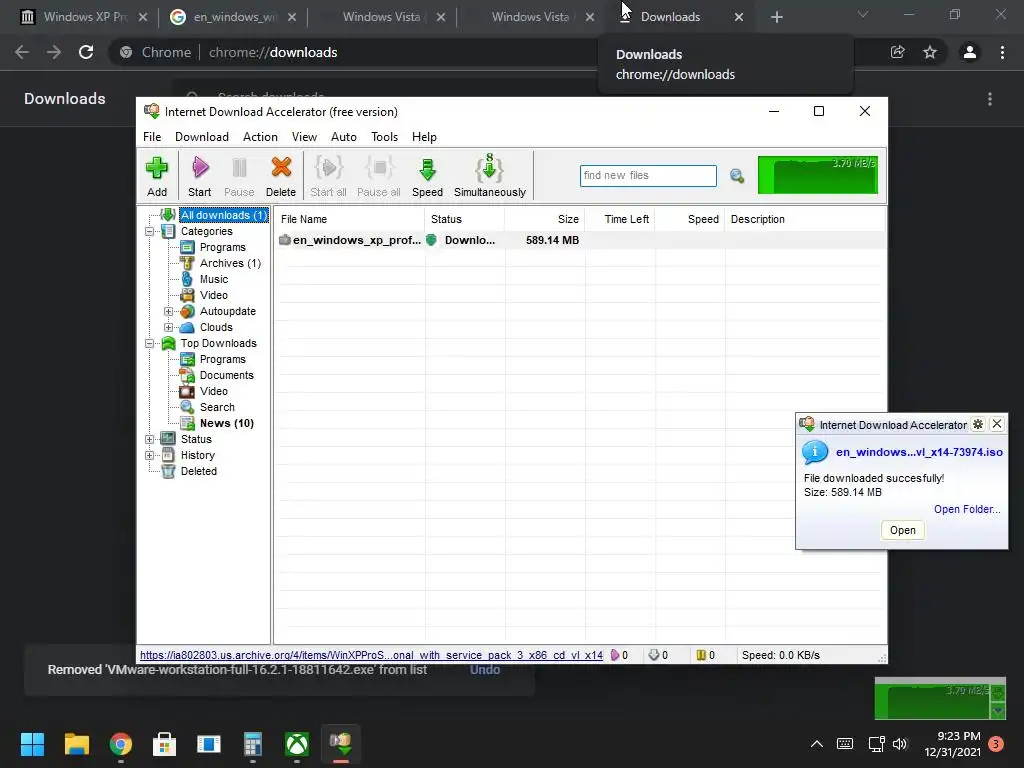Click the Open button in the notification popup

pyautogui.click(x=903, y=530)
